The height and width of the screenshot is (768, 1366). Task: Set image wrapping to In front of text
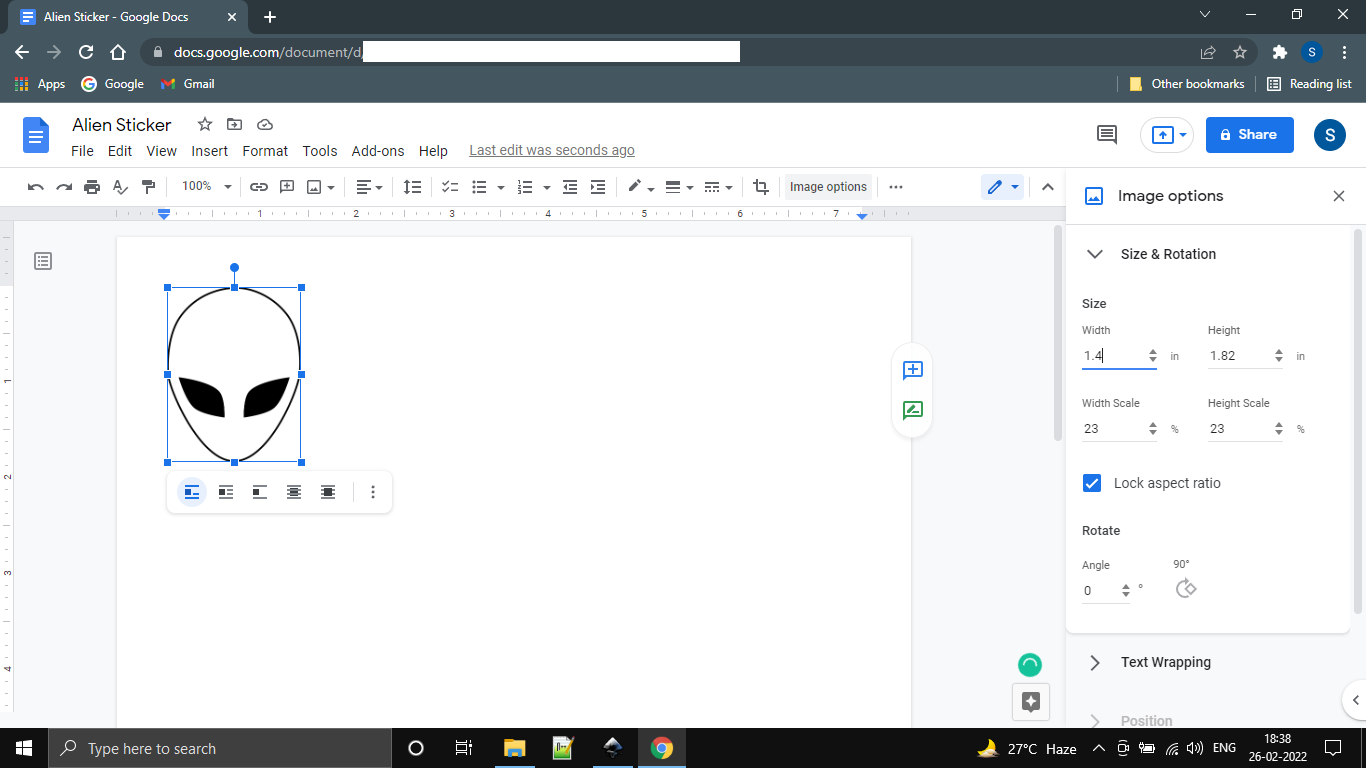pos(327,491)
